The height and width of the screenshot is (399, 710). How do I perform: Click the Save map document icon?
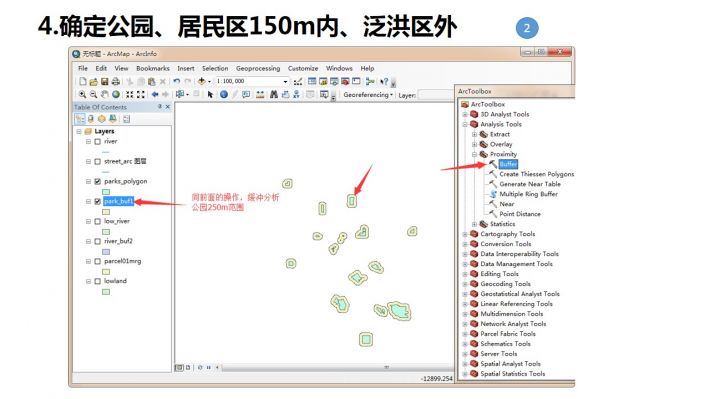pyautogui.click(x=105, y=82)
